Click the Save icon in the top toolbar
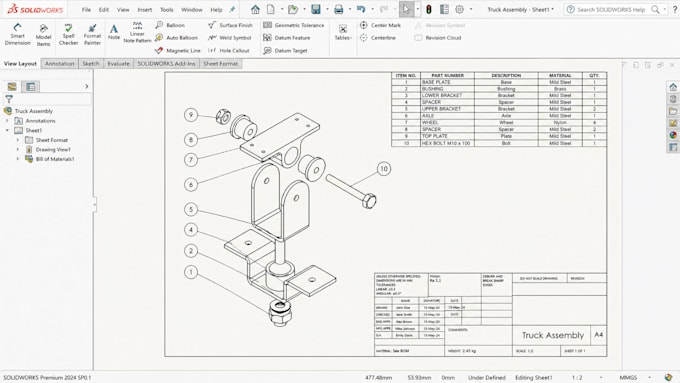The height and width of the screenshot is (383, 680). tap(316, 9)
